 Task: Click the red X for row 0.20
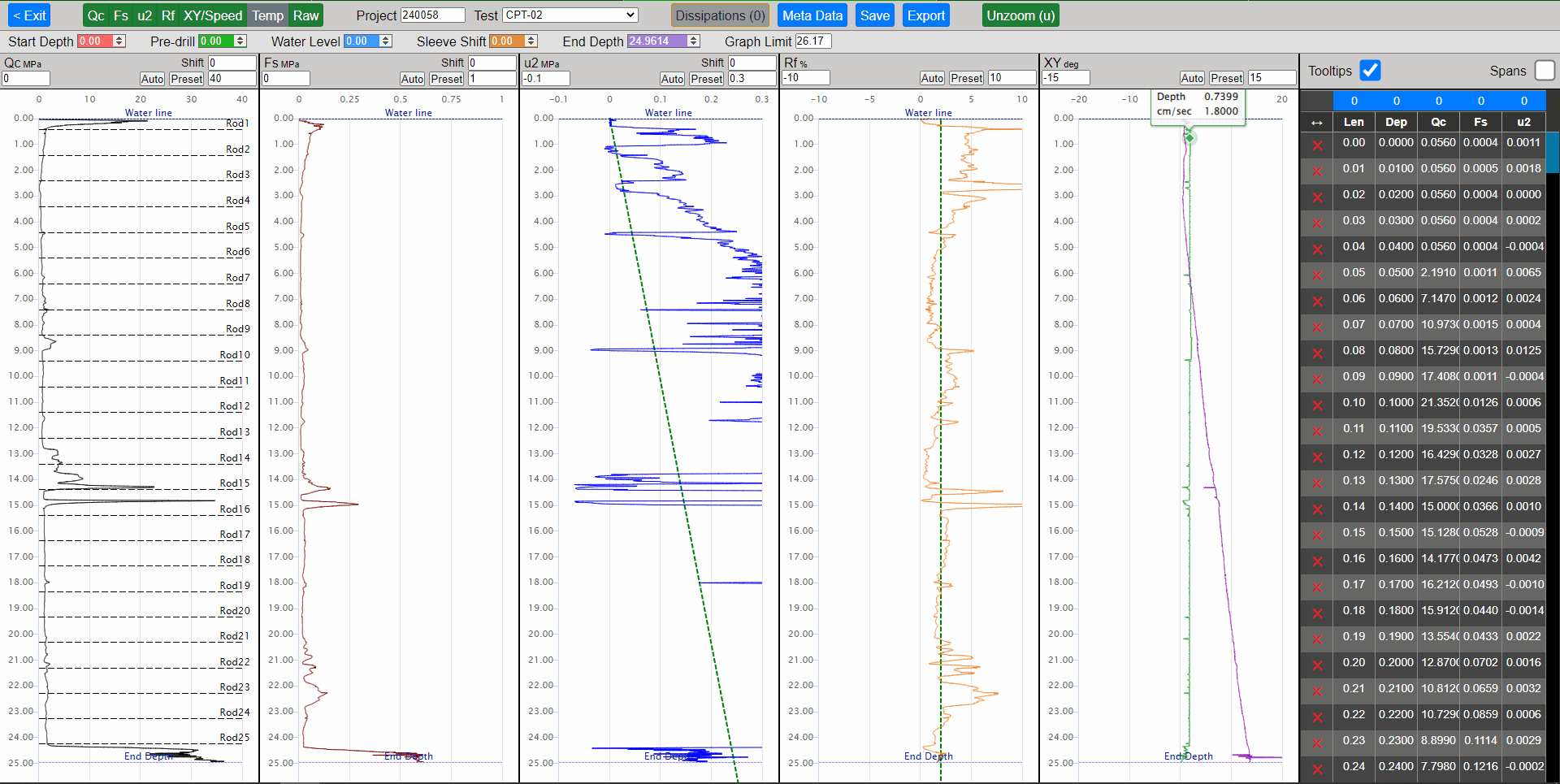pyautogui.click(x=1317, y=665)
